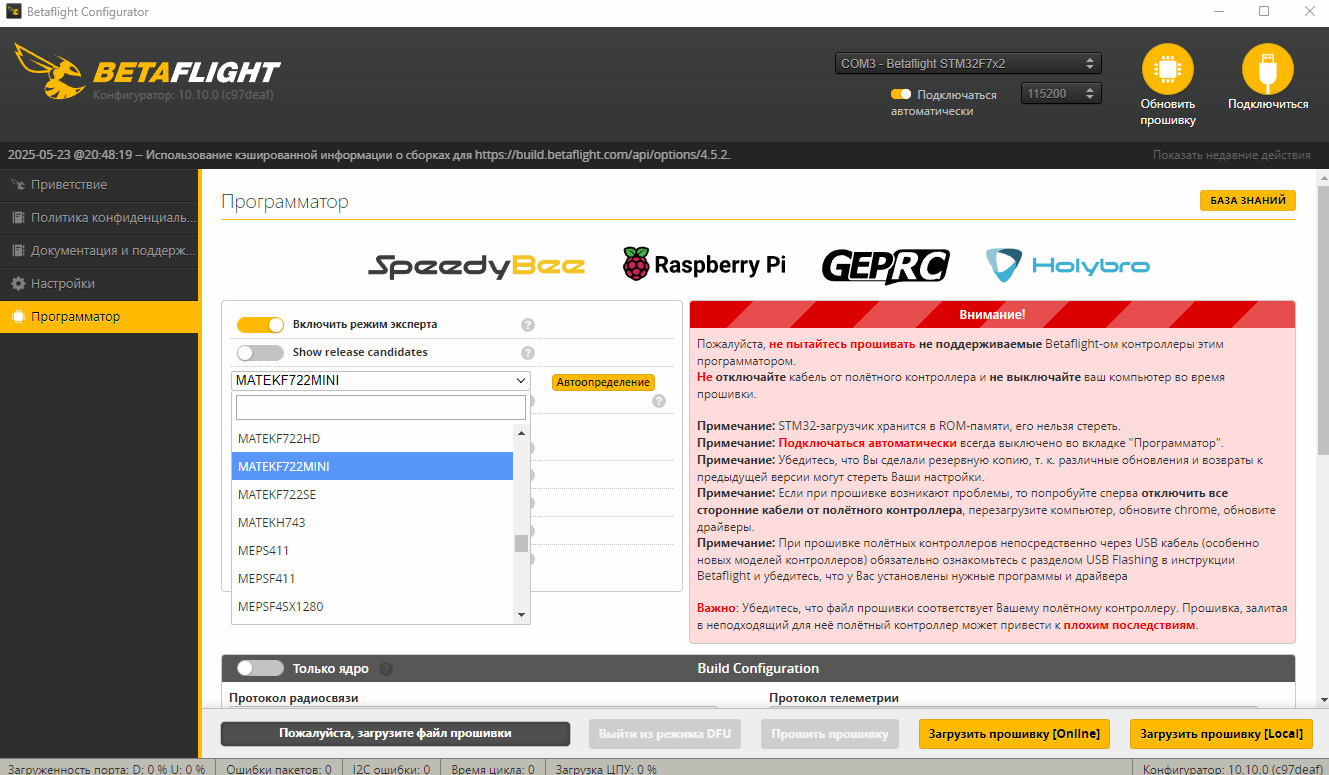Click the Betaflight Configurator title bar icon
This screenshot has width=1329, height=775.
tap(13, 12)
